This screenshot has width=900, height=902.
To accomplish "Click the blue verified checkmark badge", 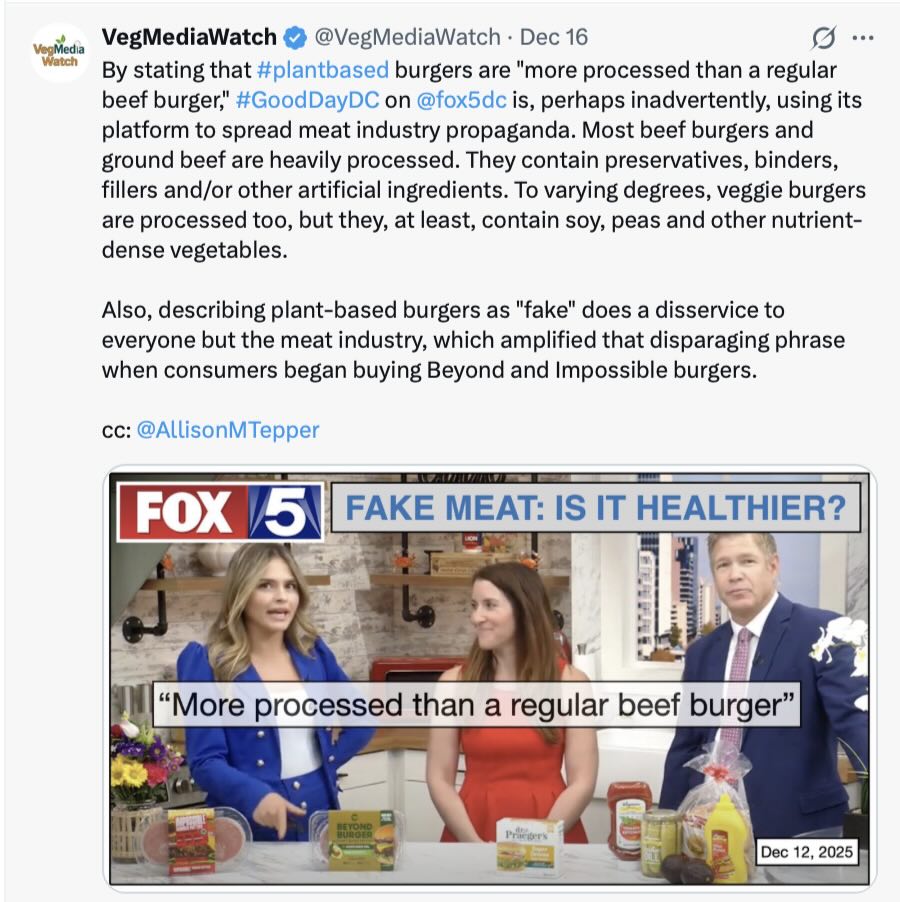I will [296, 38].
